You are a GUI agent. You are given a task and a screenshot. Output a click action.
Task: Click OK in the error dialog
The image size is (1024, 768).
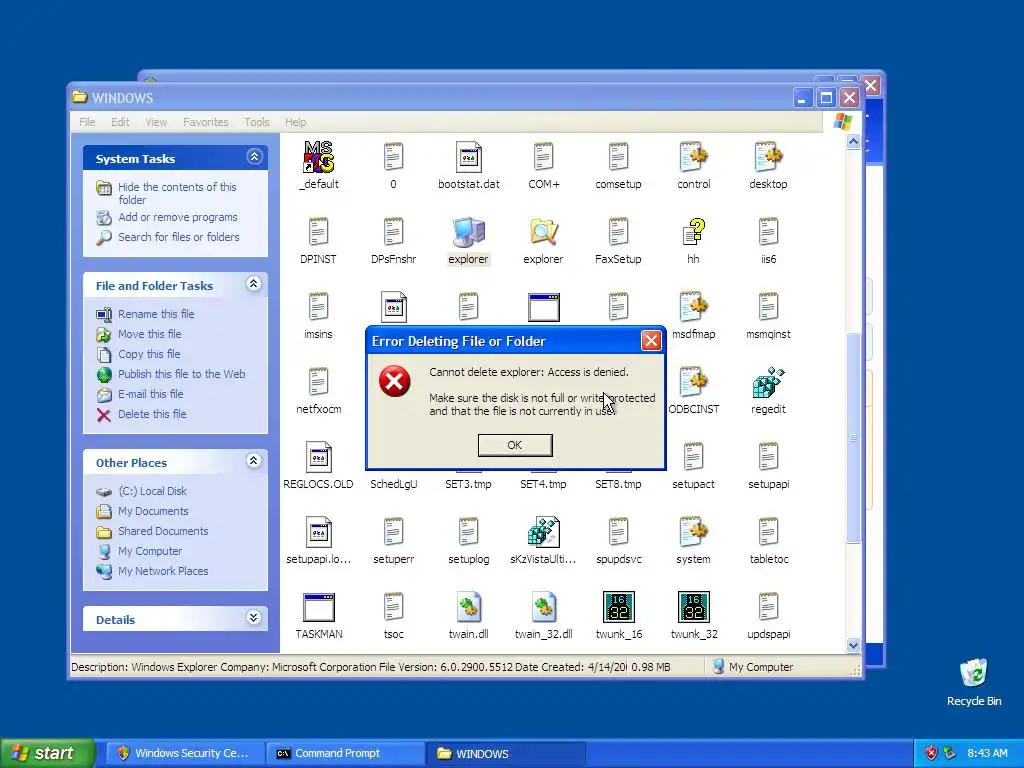515,445
